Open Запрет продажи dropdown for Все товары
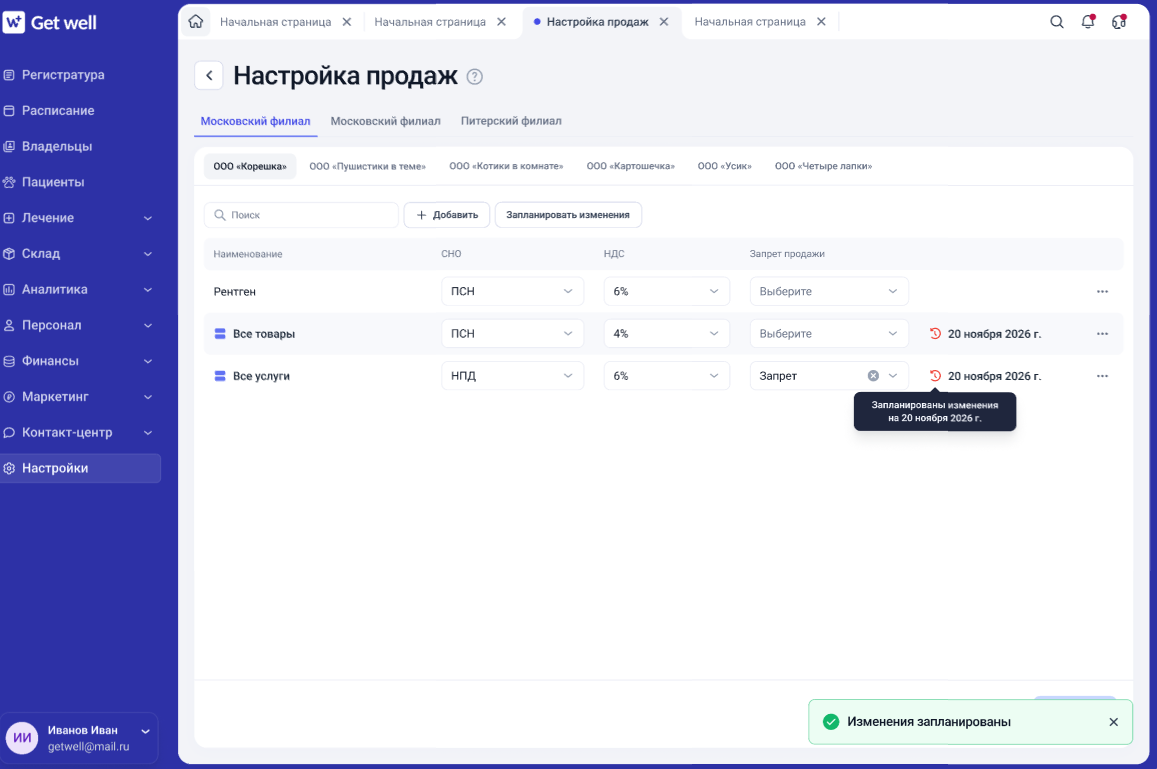 point(829,334)
